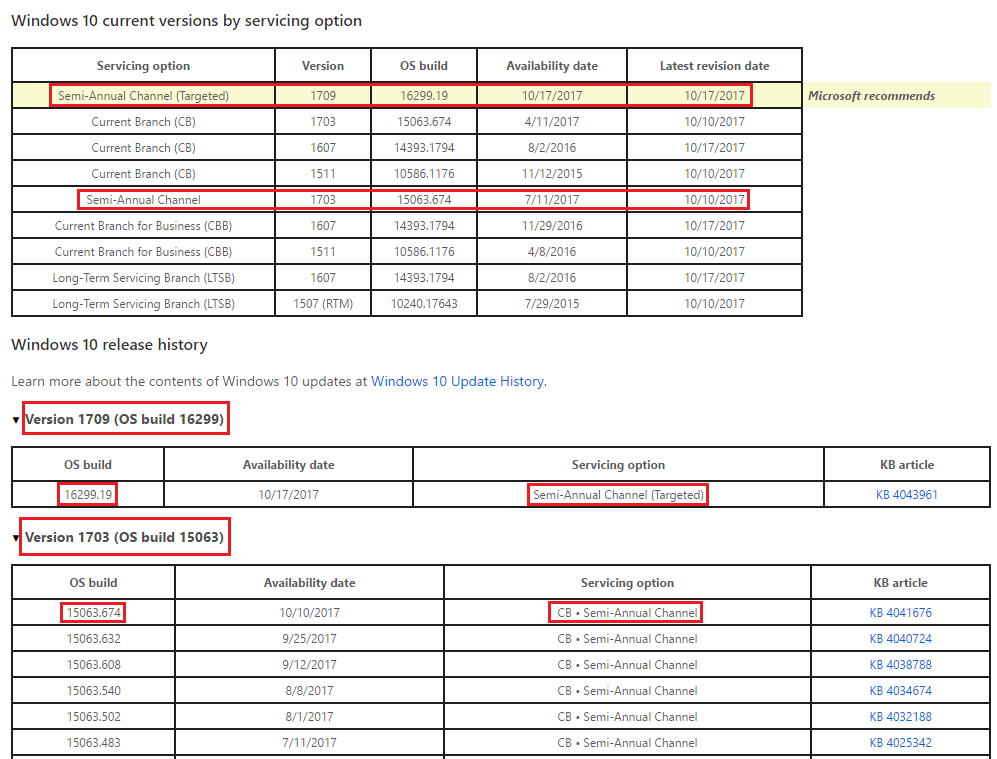Select OS build cell "10240.17643"

click(x=424, y=304)
